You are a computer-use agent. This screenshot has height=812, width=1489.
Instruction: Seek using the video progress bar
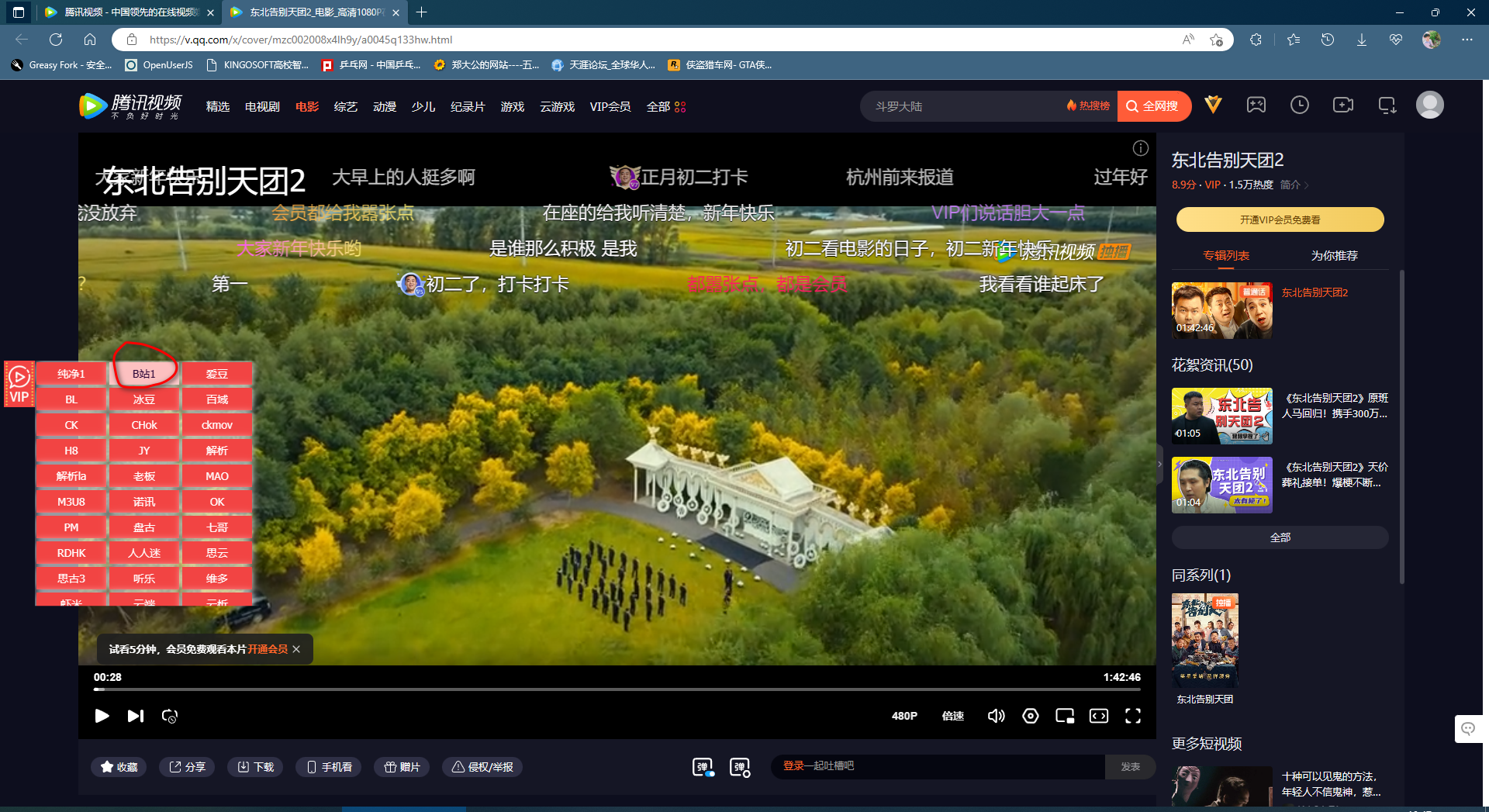coord(617,689)
